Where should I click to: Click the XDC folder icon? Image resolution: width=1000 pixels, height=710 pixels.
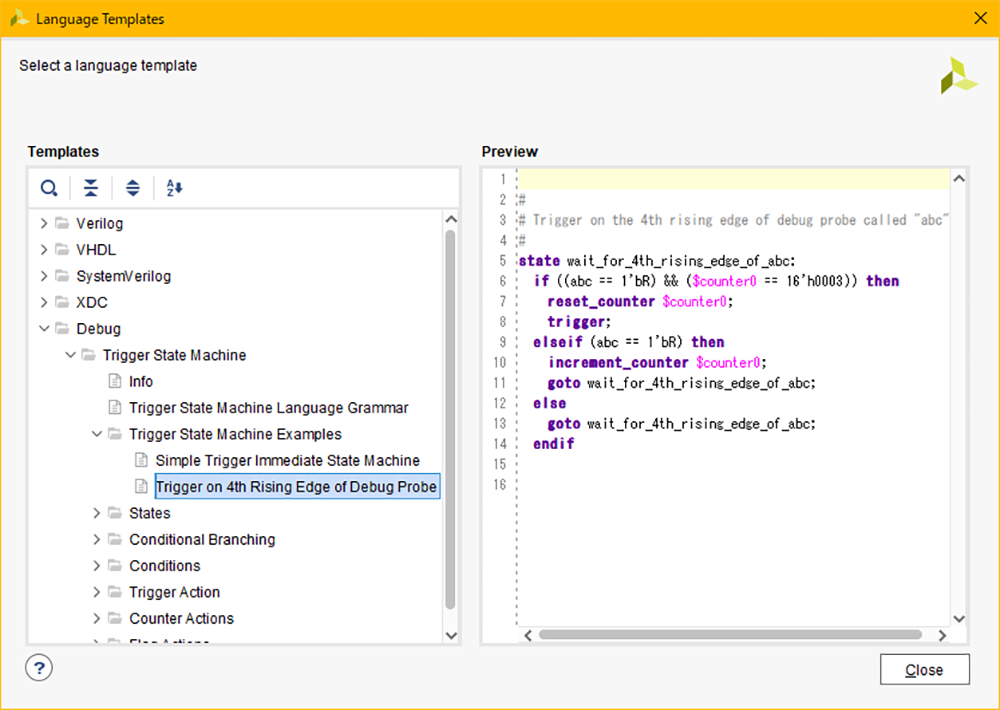pyautogui.click(x=62, y=302)
